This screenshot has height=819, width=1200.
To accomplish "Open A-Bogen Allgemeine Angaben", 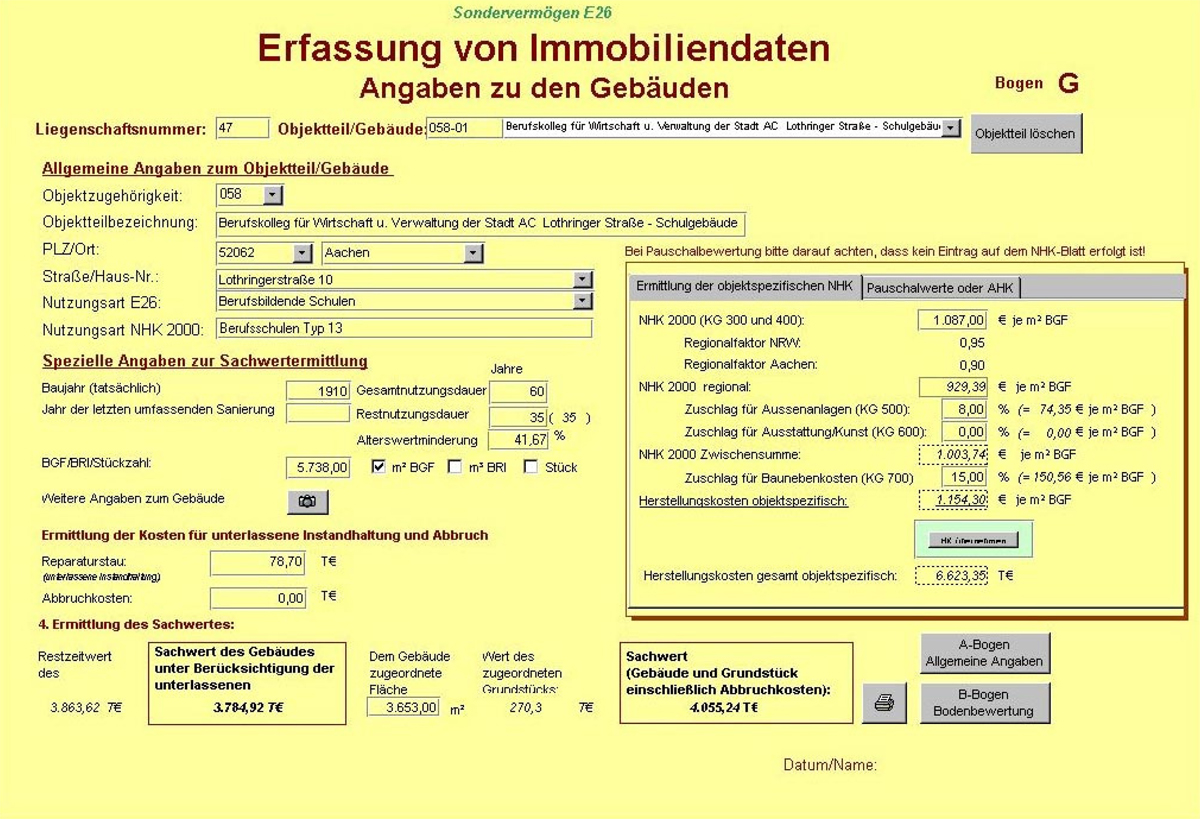I will [985, 653].
